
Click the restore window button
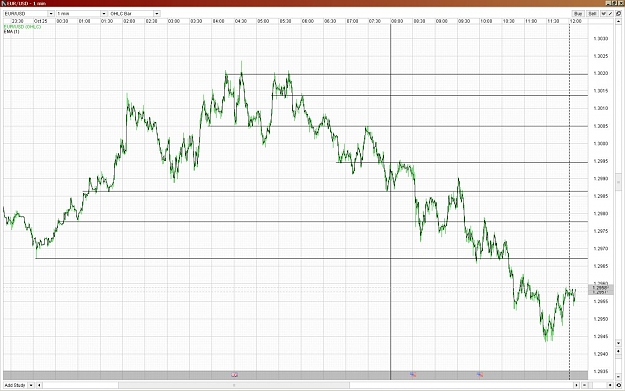click(x=614, y=3)
